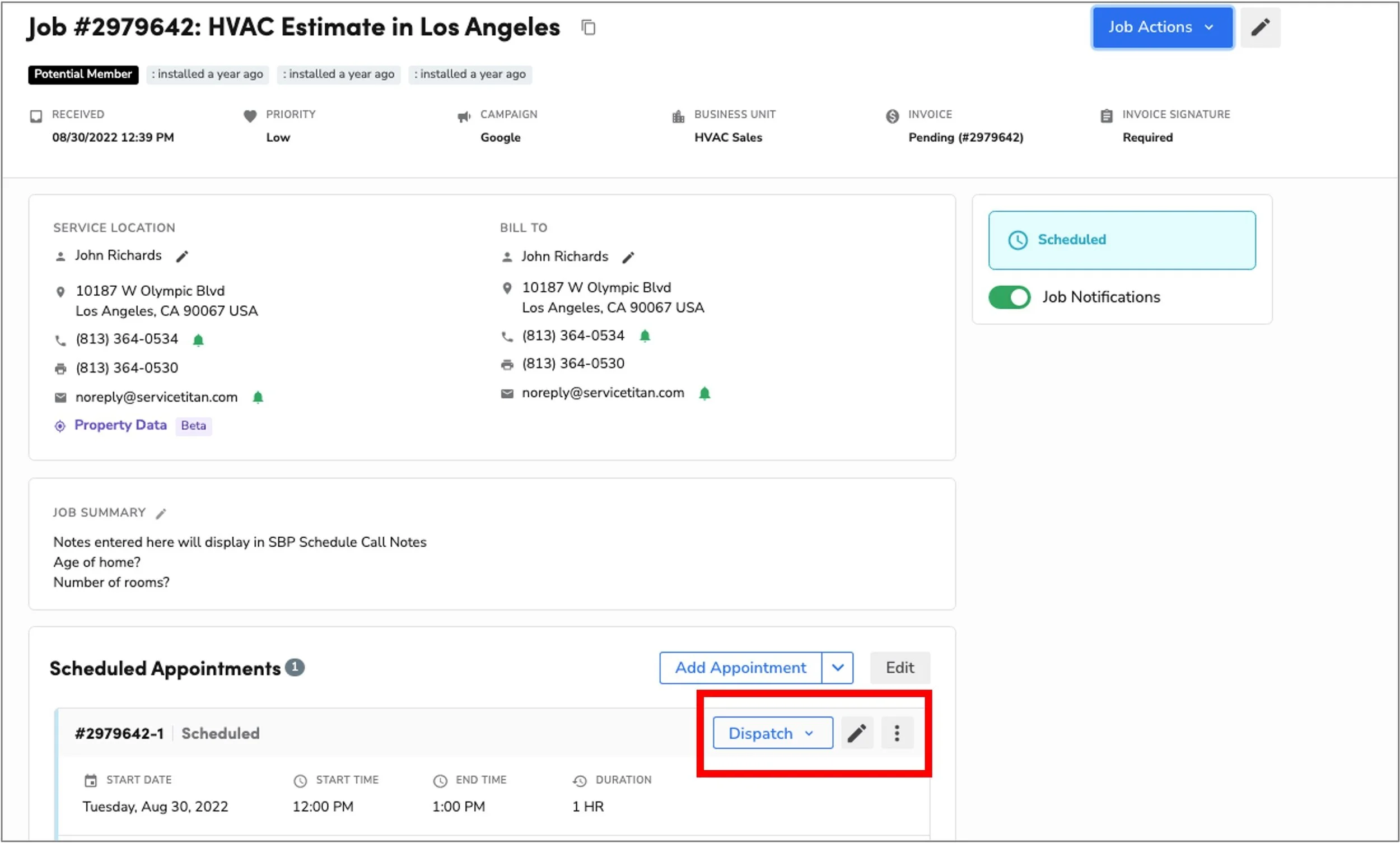Click the Job Summary pencil icon
Image resolution: width=1400 pixels, height=843 pixels.
point(161,514)
